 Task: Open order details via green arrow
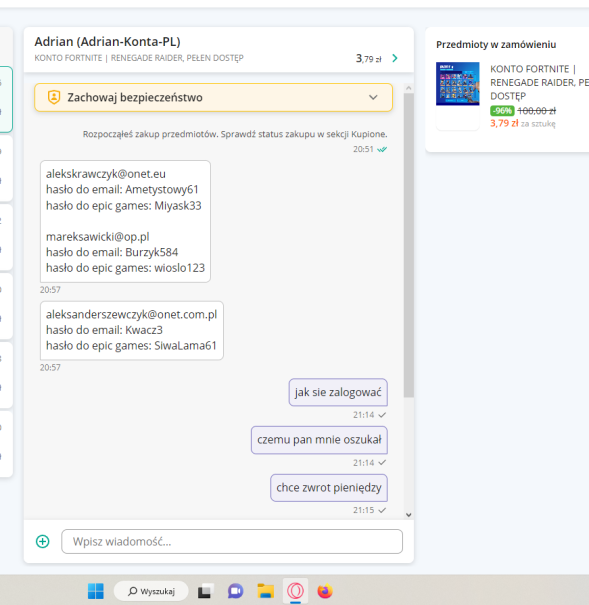pos(395,58)
